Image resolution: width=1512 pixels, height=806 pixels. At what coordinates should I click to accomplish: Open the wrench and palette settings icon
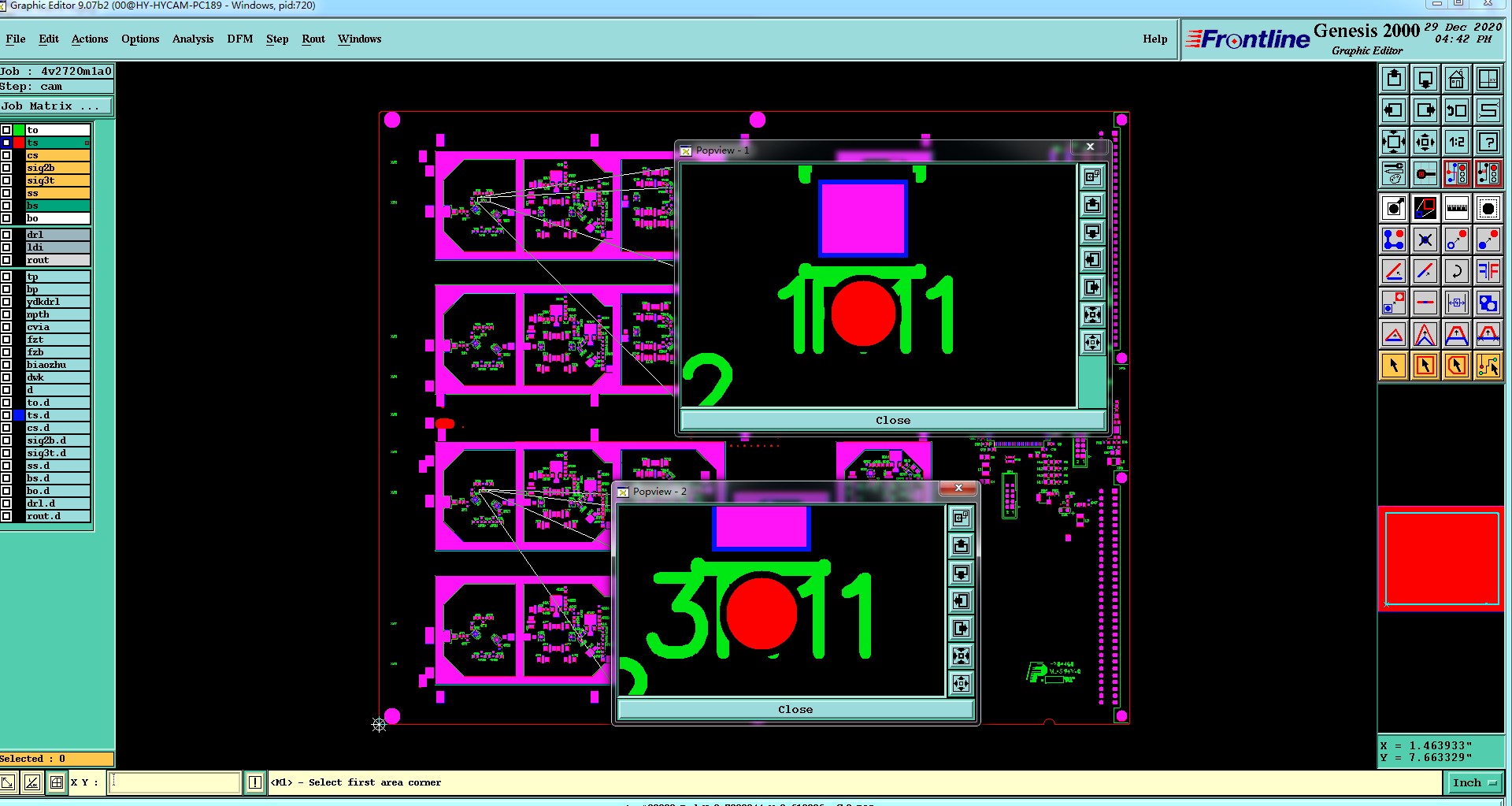[x=1394, y=173]
